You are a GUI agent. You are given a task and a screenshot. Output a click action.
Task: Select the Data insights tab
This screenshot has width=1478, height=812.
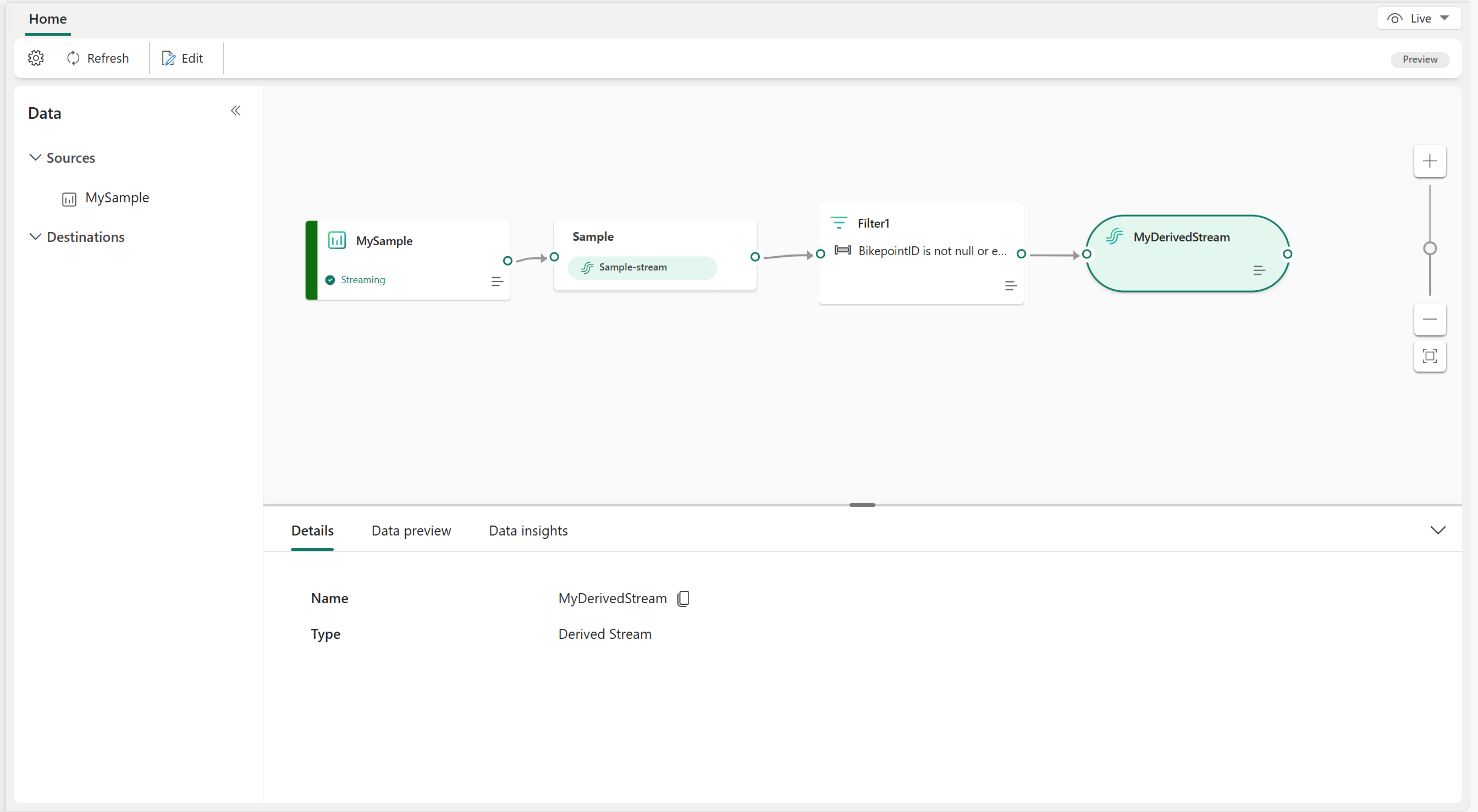tap(528, 530)
